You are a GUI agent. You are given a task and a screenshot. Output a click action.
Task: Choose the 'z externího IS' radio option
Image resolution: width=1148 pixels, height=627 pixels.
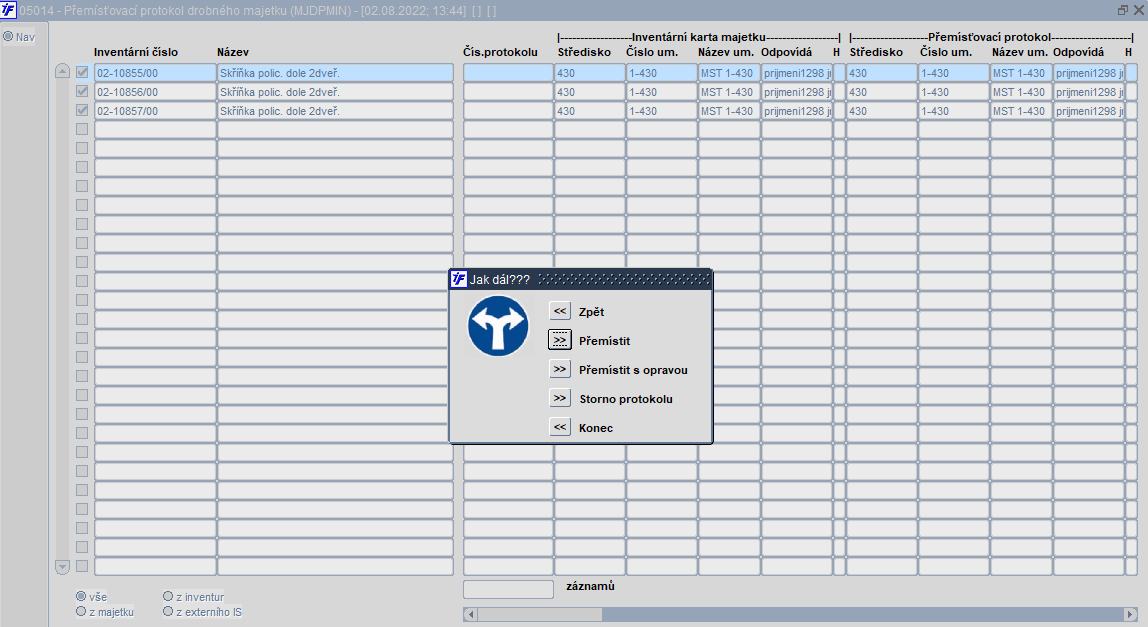point(168,612)
